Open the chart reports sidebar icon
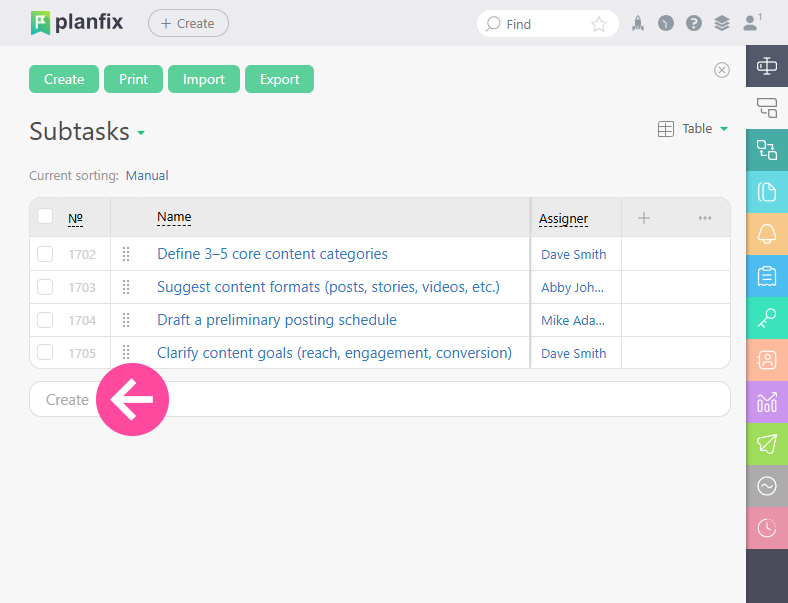The width and height of the screenshot is (788, 603). (767, 402)
